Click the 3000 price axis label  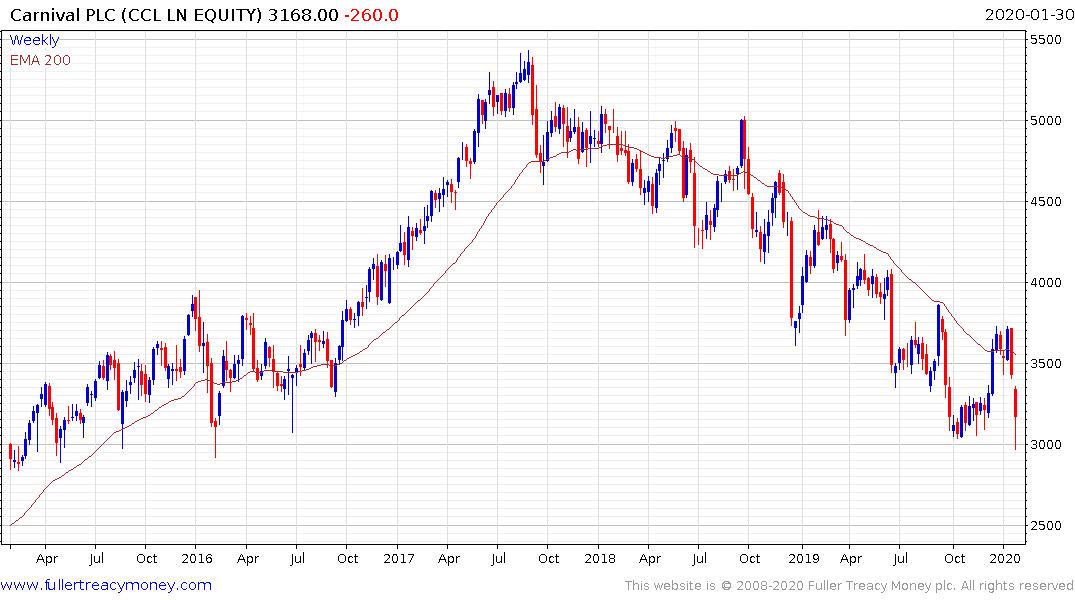(x=1046, y=444)
